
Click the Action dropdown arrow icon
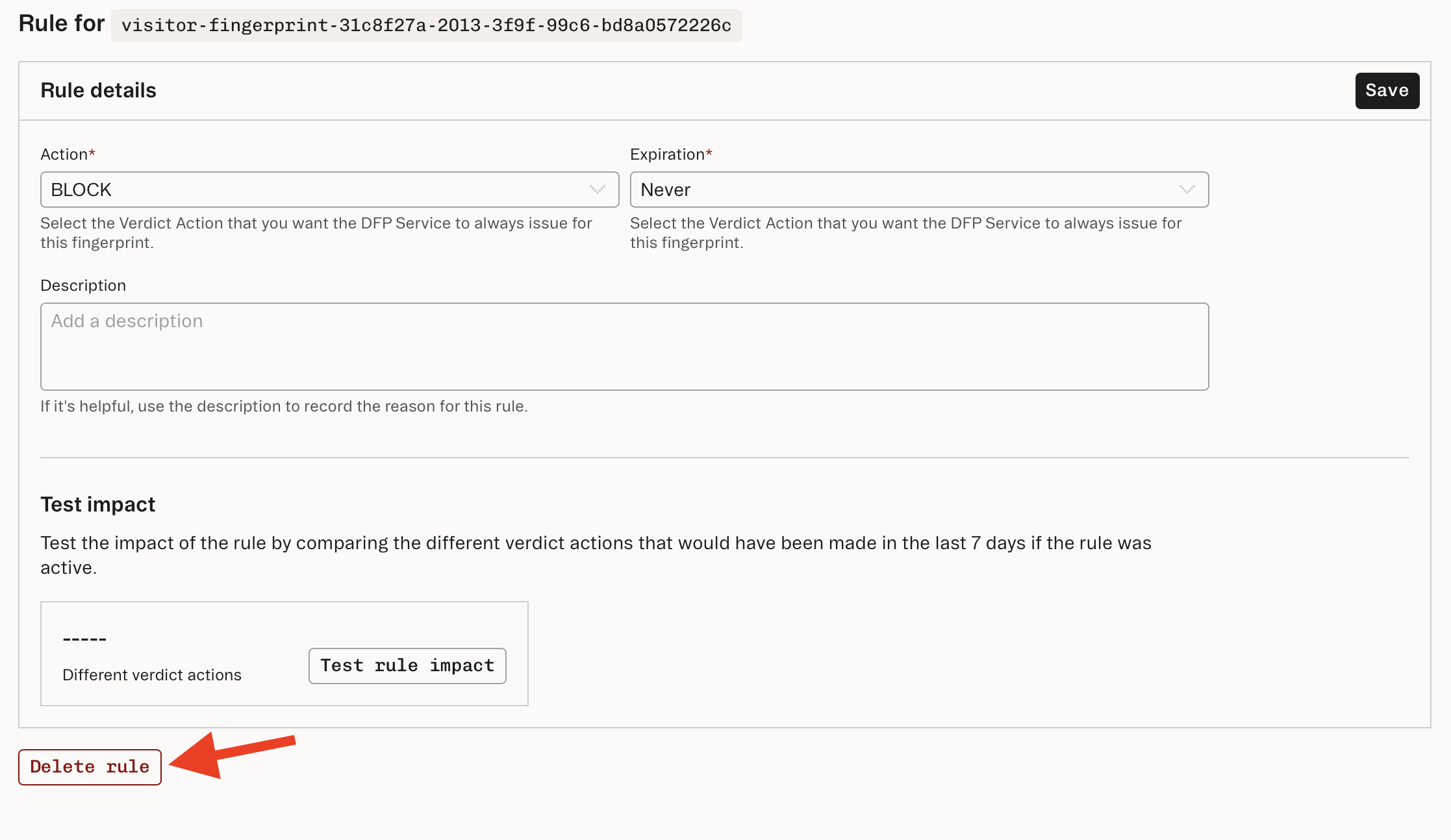point(597,190)
